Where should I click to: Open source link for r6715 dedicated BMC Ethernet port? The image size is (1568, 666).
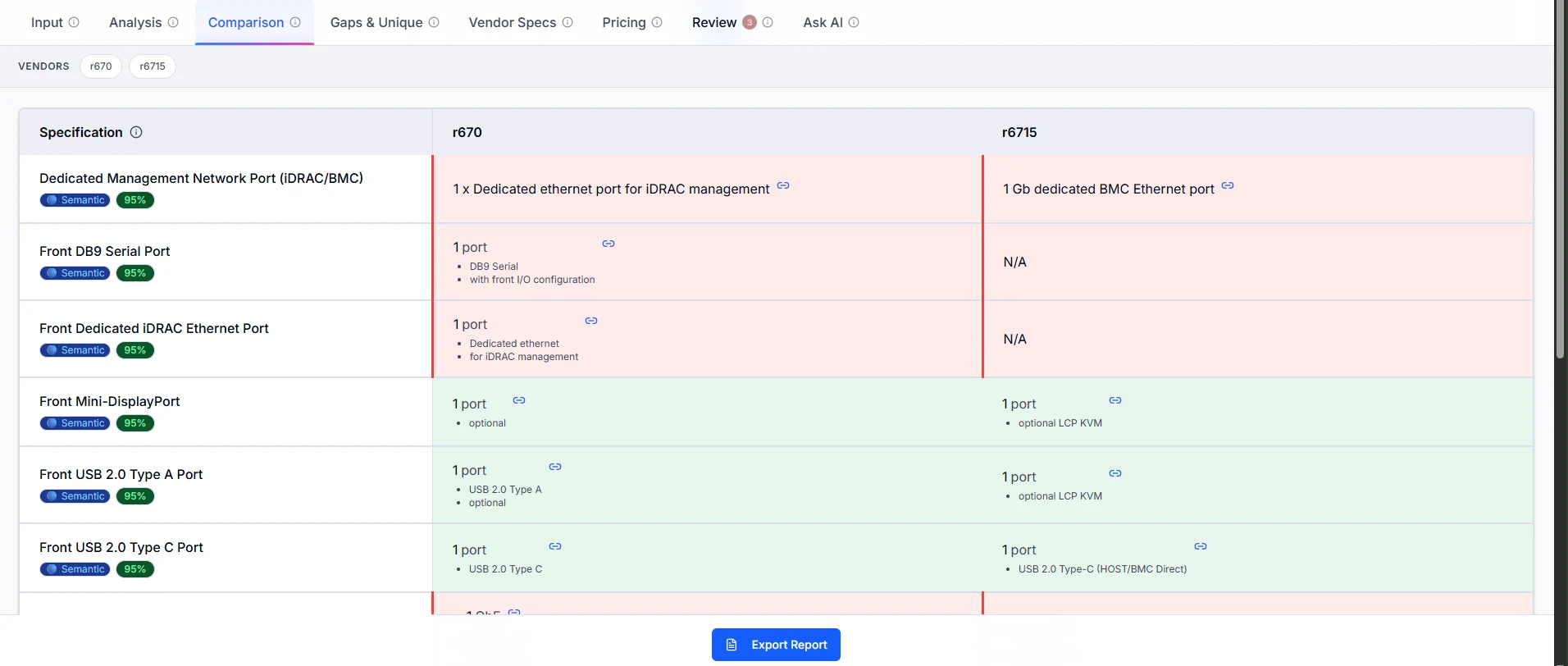pos(1228,185)
